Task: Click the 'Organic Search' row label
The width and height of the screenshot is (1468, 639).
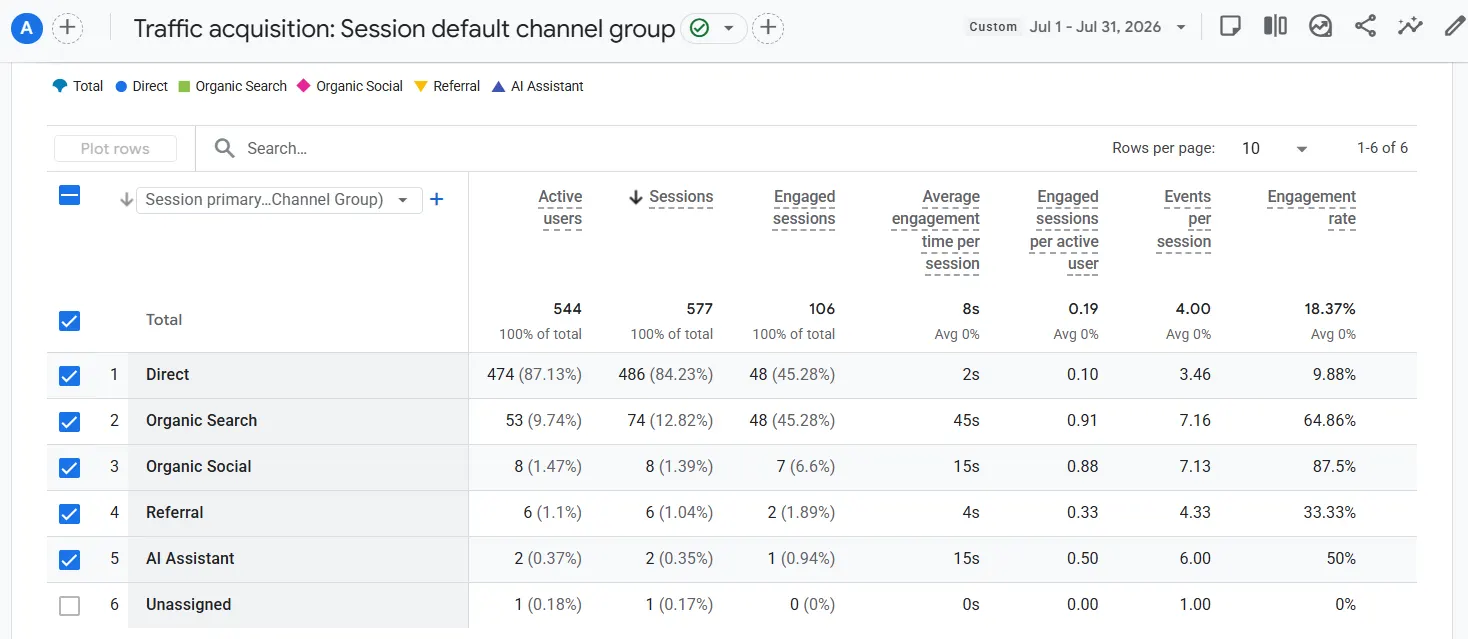Action: (201, 420)
